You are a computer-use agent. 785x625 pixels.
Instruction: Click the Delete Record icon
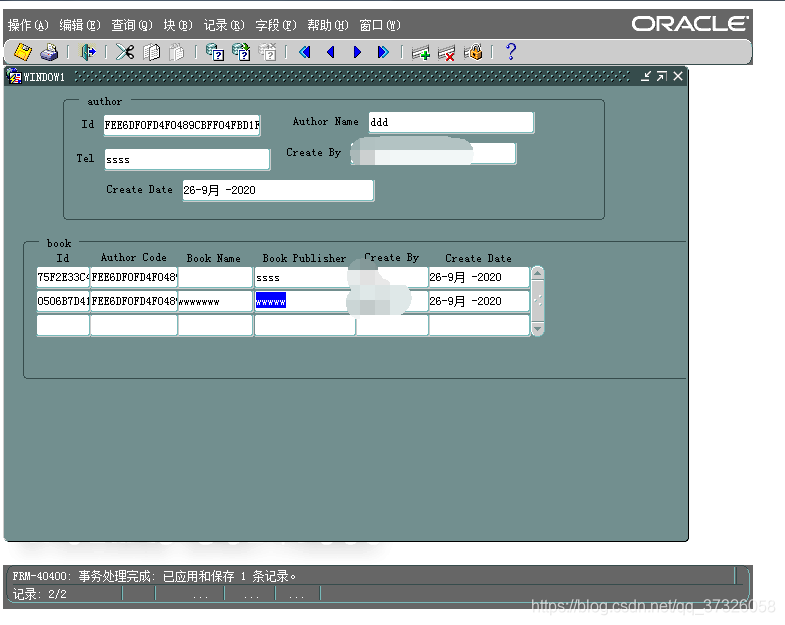pyautogui.click(x=447, y=52)
